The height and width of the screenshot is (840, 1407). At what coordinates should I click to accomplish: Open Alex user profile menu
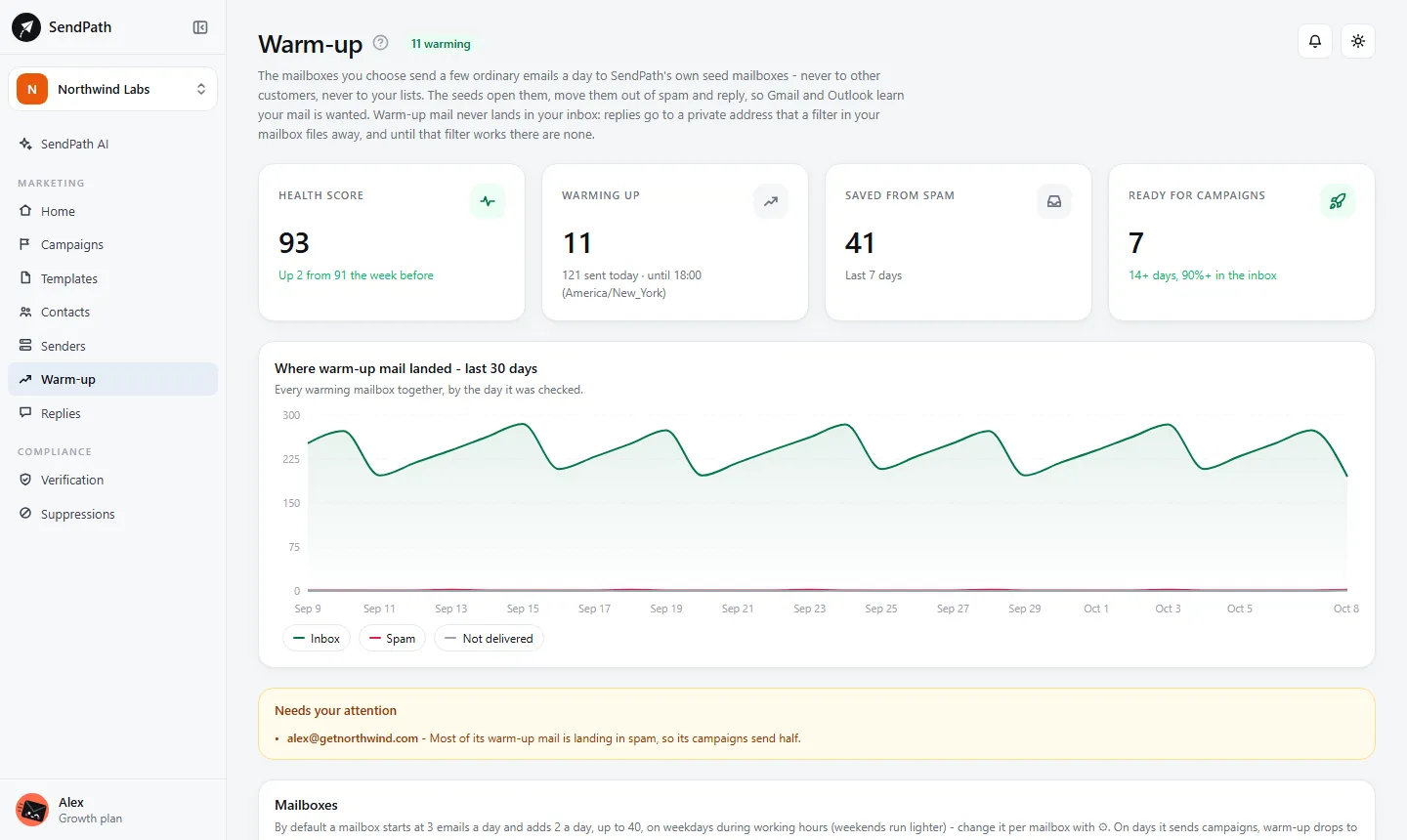pyautogui.click(x=112, y=810)
